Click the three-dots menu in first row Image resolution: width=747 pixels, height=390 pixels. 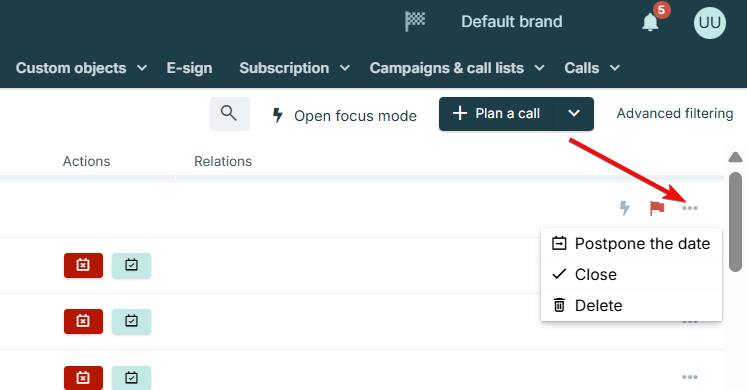689,208
